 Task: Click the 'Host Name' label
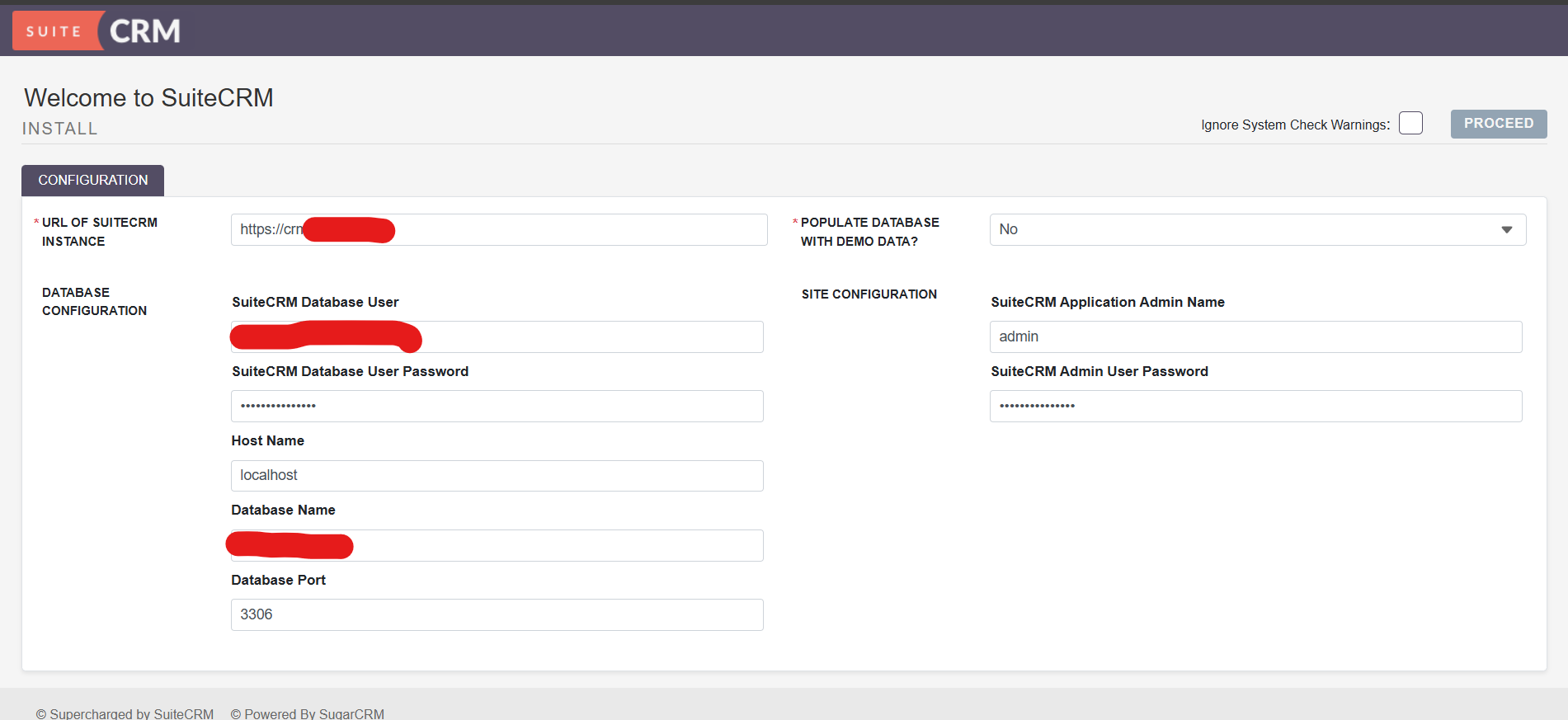pyautogui.click(x=268, y=440)
